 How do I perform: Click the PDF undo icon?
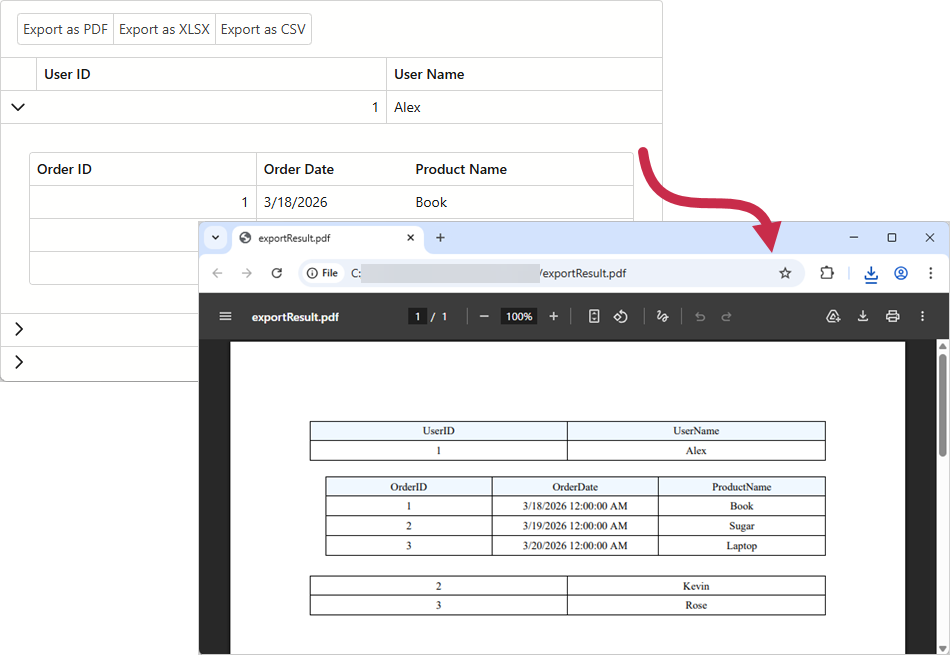pyautogui.click(x=700, y=316)
